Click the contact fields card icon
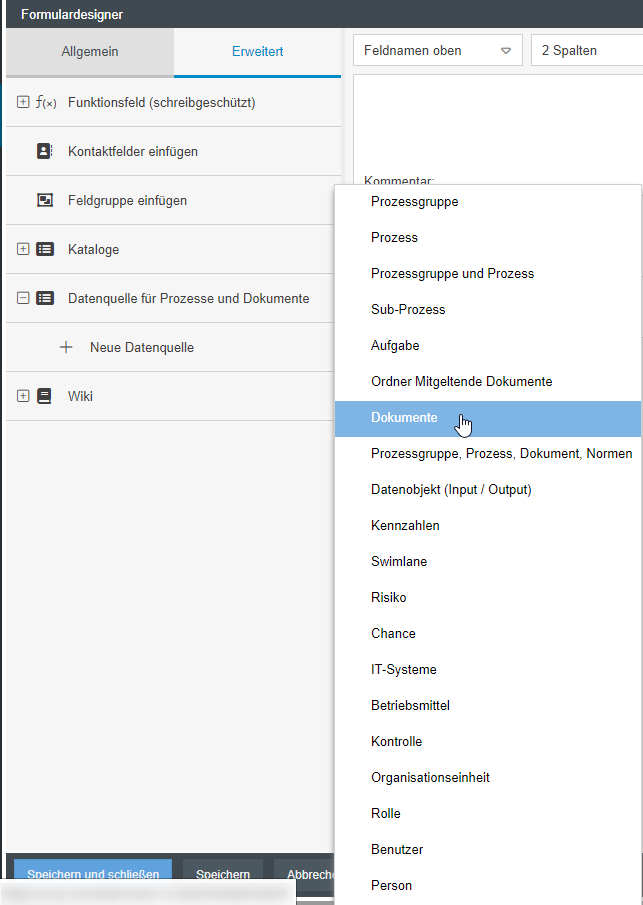Viewport: 643px width, 905px height. pyautogui.click(x=44, y=151)
